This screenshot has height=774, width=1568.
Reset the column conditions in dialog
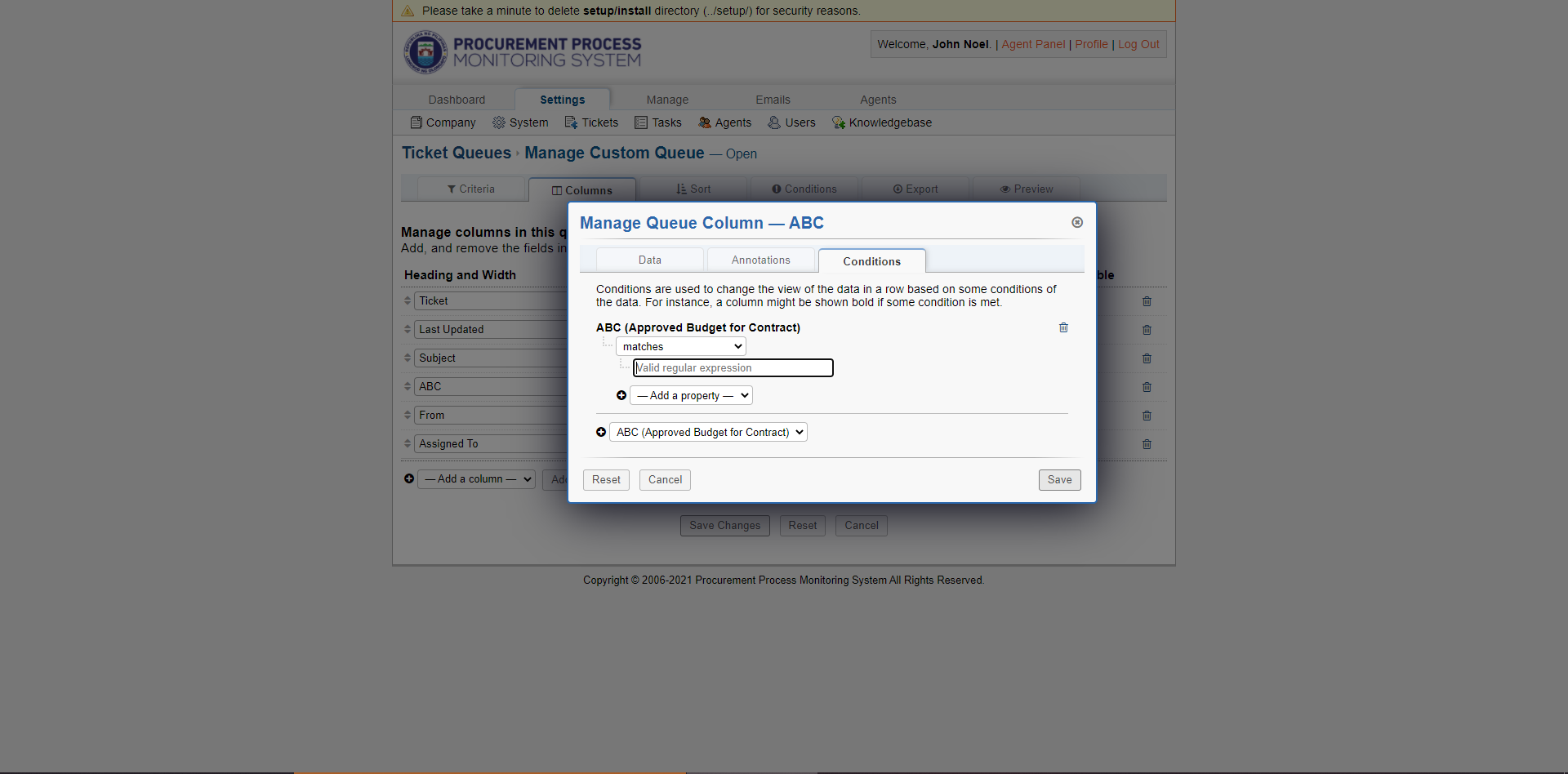click(606, 479)
